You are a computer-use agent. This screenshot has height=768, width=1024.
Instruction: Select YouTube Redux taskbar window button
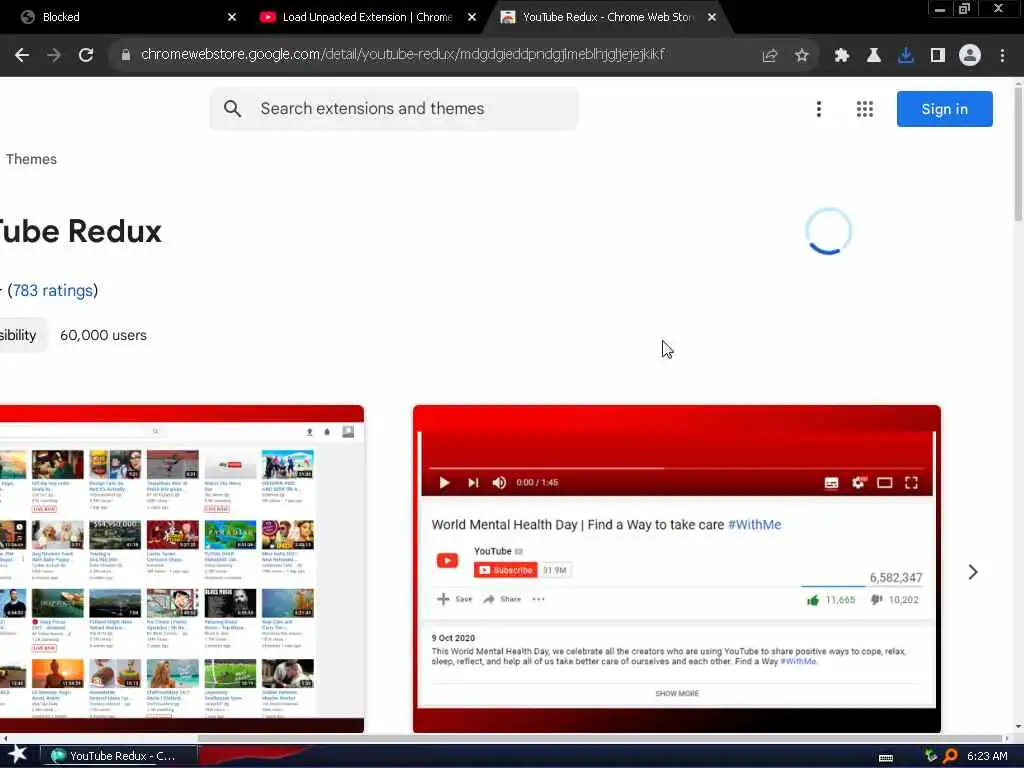tap(120, 756)
